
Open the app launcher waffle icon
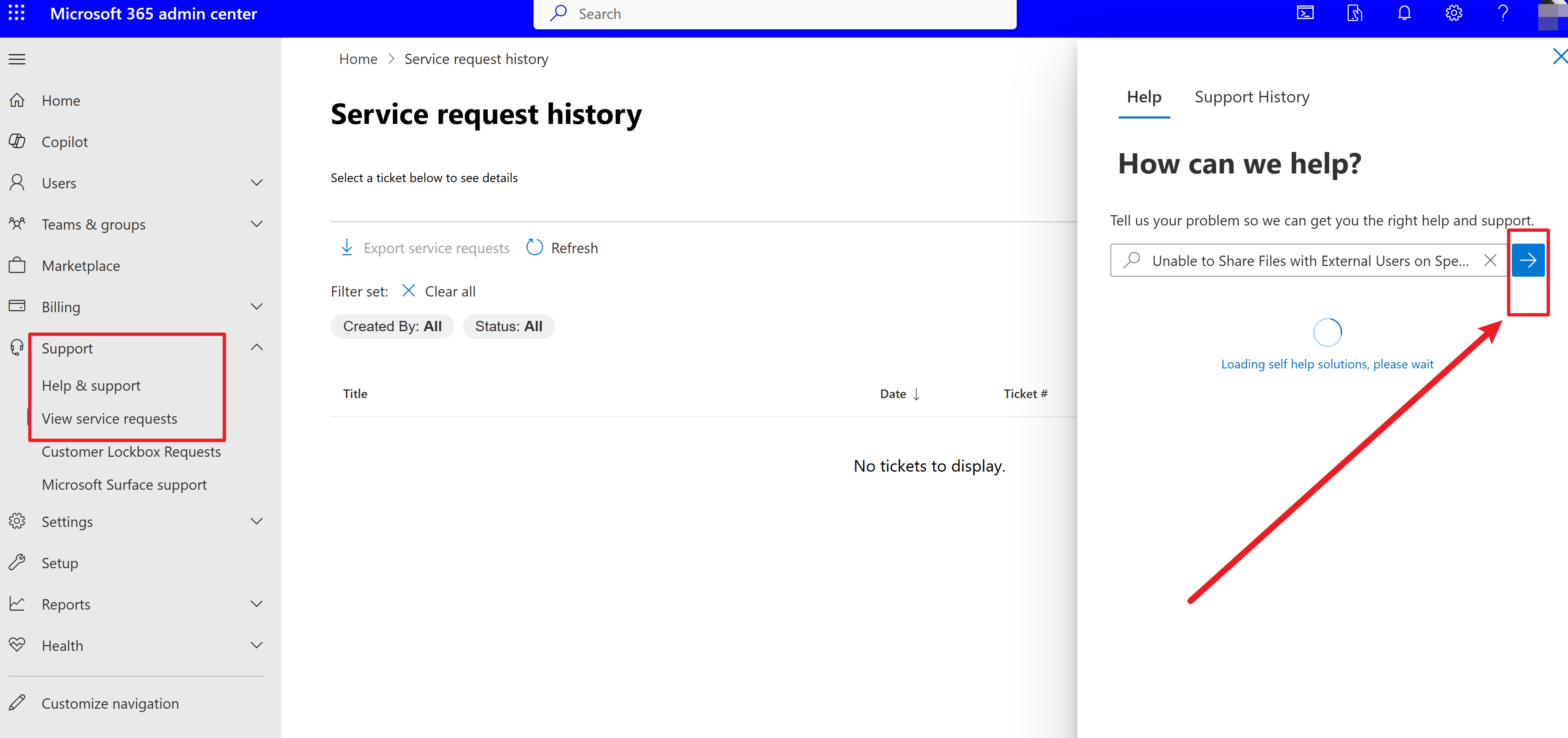[x=17, y=13]
